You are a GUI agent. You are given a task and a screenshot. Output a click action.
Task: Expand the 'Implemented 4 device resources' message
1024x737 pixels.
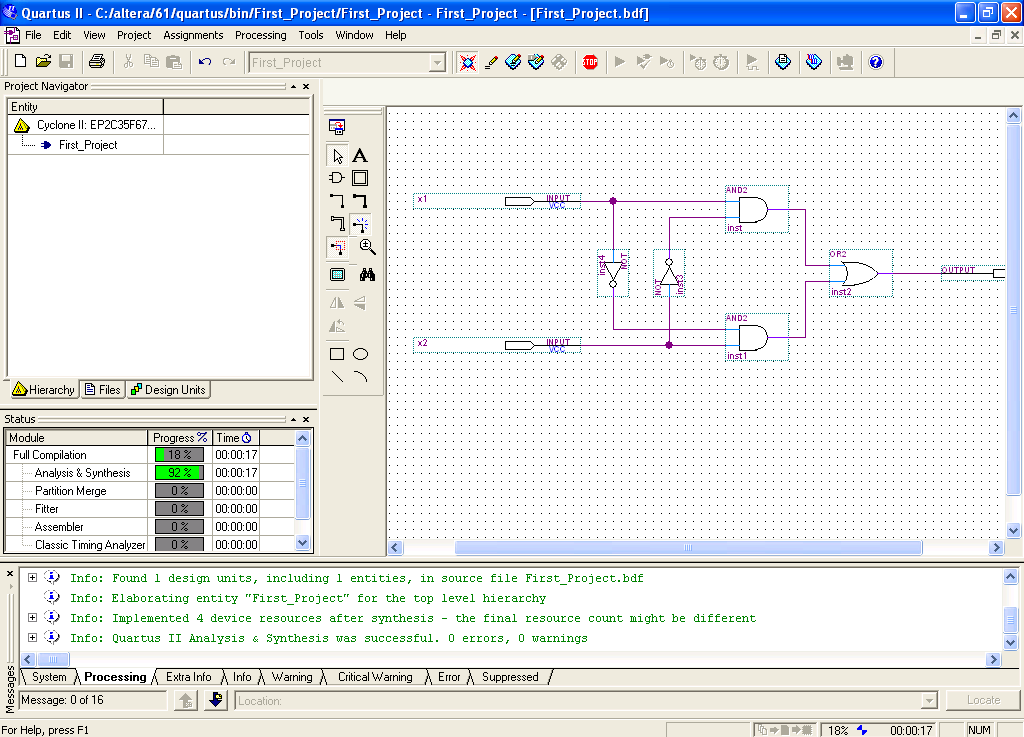coord(32,618)
